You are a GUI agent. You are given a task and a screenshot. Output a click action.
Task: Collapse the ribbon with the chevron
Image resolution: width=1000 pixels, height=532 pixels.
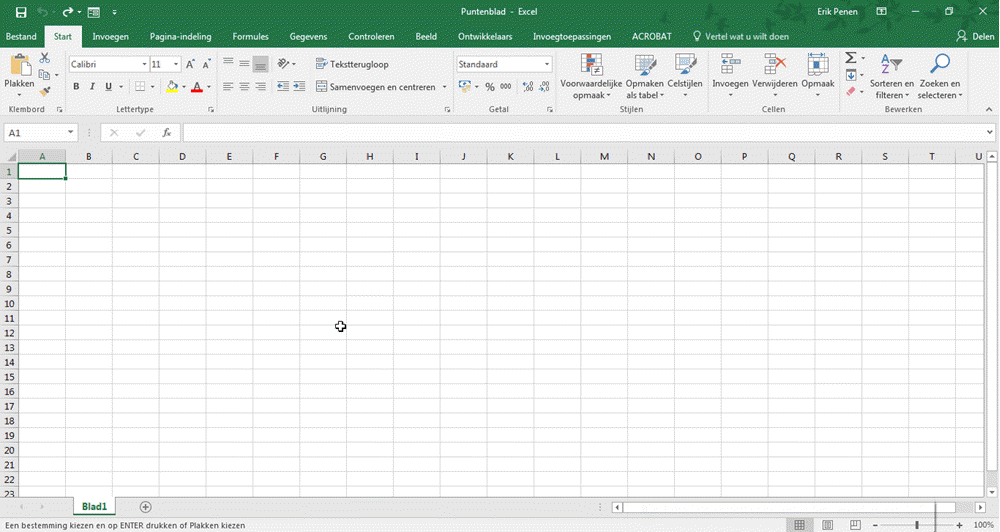coord(989,110)
